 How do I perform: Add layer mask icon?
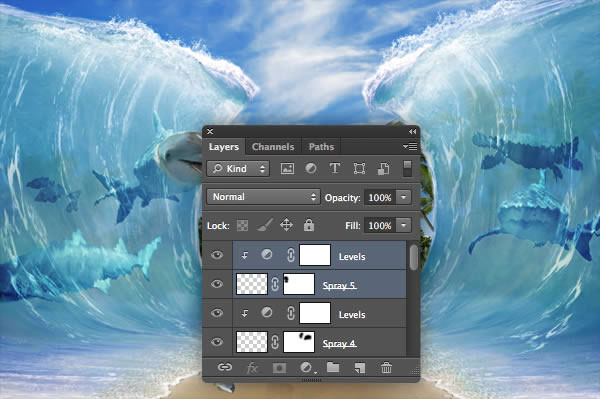(x=279, y=368)
